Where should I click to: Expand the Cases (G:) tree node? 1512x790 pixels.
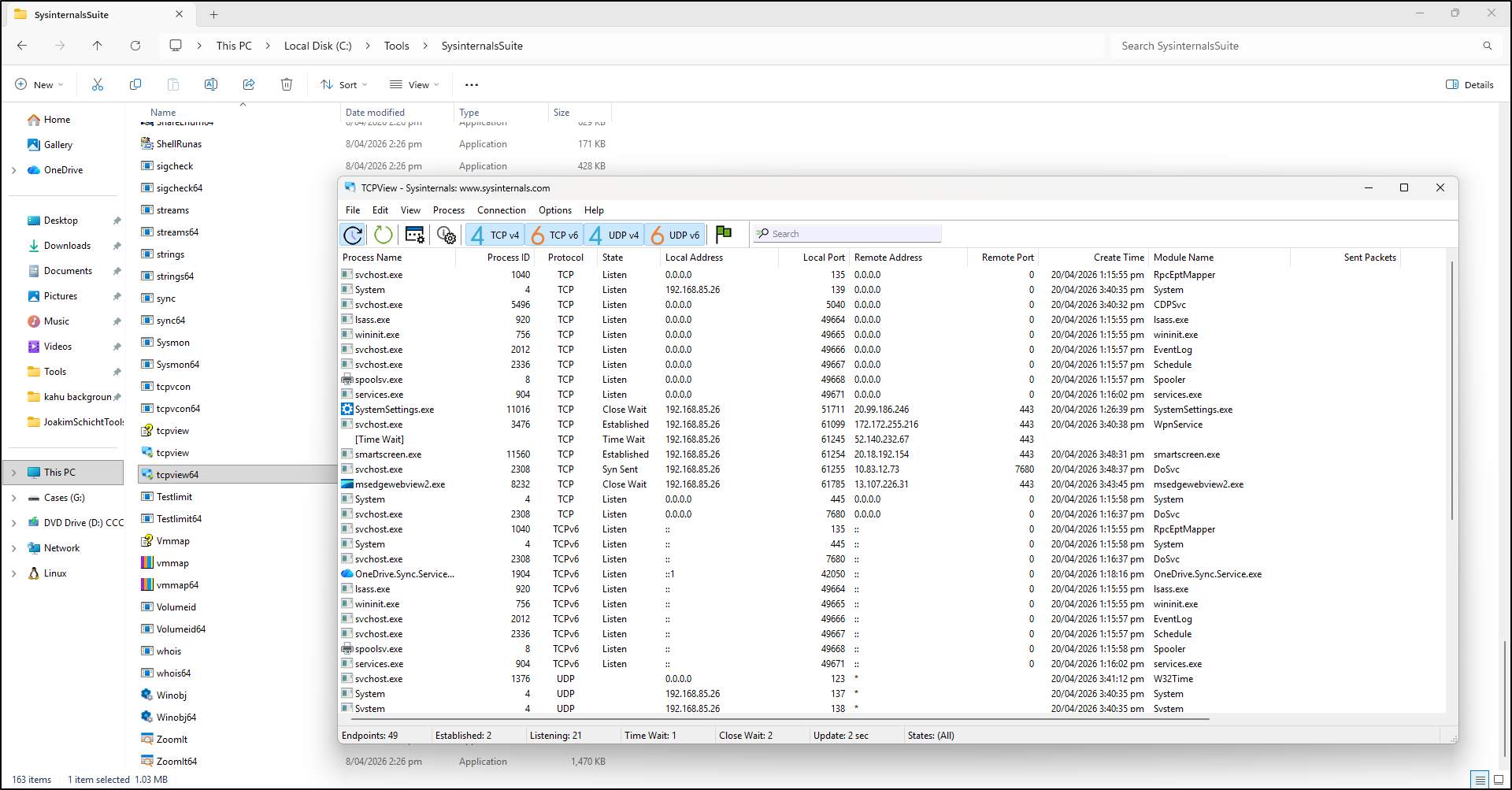pyautogui.click(x=14, y=498)
